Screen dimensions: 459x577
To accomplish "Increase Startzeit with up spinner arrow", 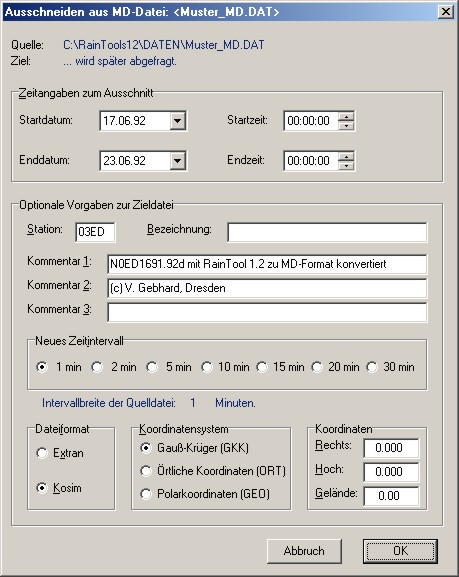I will [346, 117].
